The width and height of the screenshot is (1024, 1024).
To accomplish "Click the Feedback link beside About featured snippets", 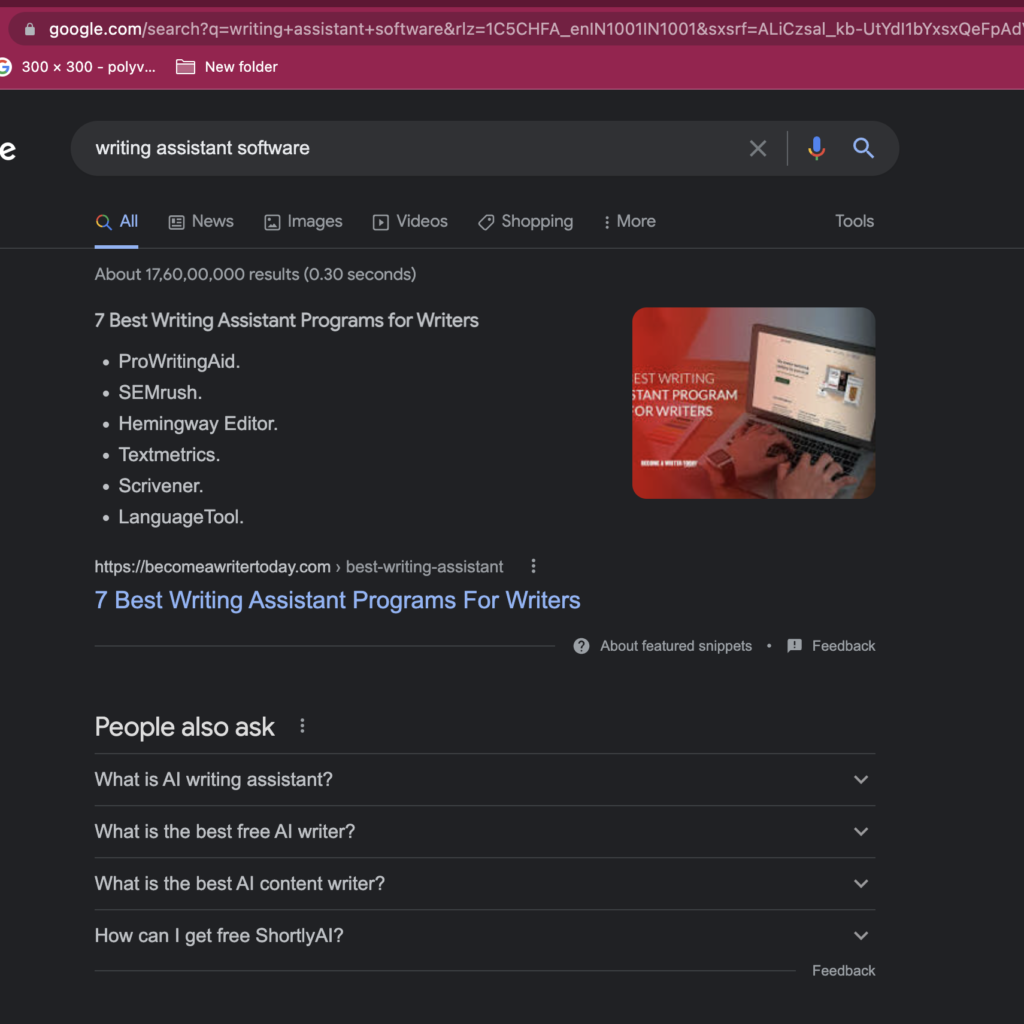I will click(x=843, y=646).
